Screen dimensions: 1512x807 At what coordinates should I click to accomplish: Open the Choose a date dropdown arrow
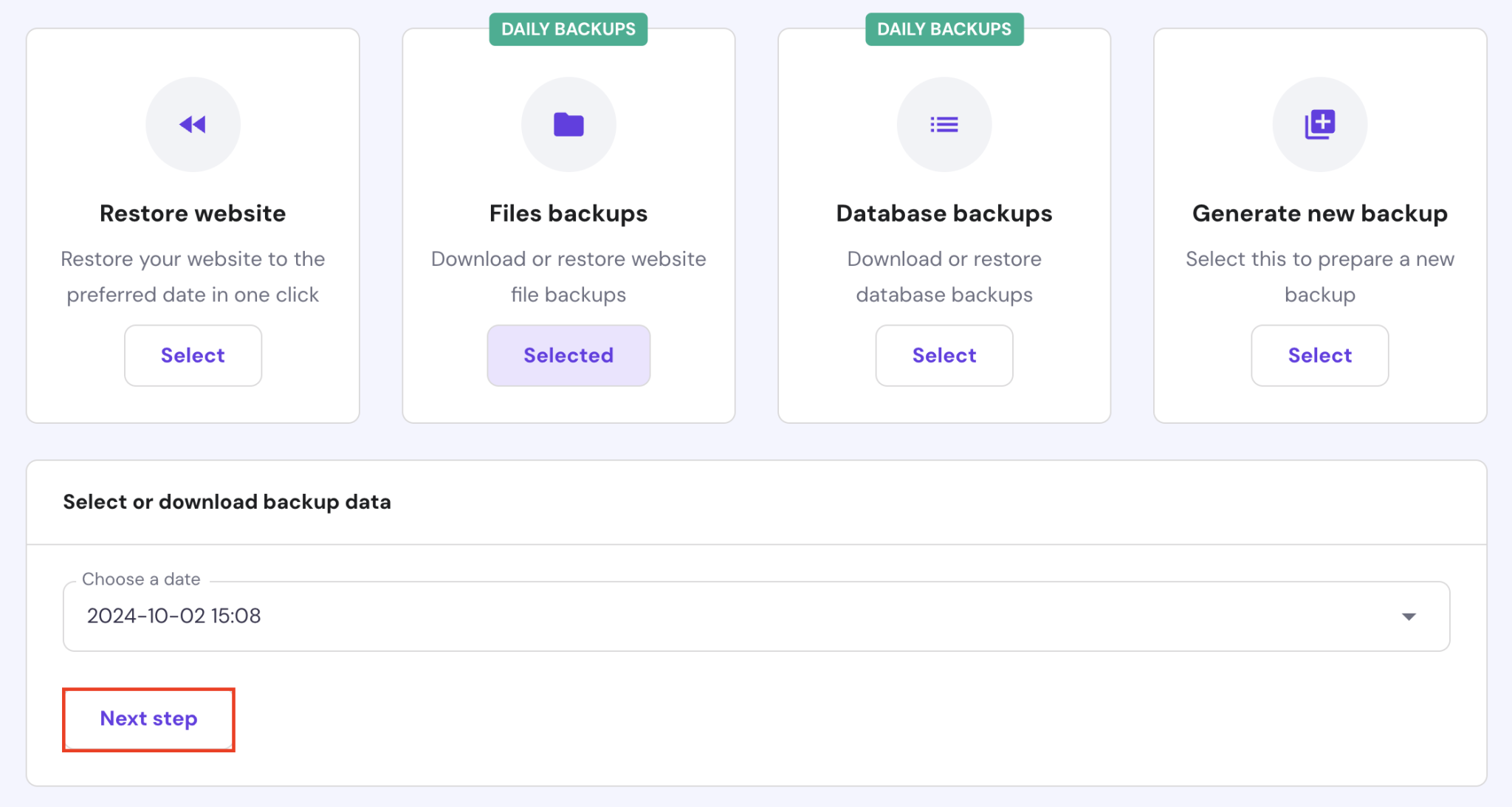pyautogui.click(x=1409, y=617)
